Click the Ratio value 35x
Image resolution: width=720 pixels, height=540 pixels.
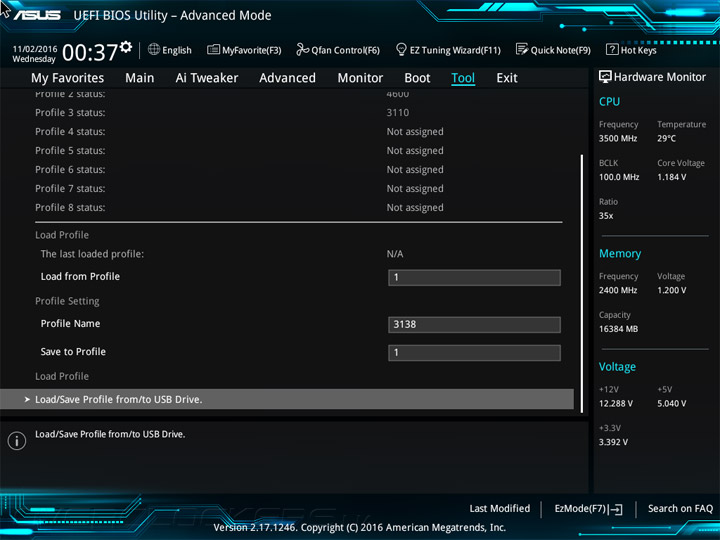point(606,216)
